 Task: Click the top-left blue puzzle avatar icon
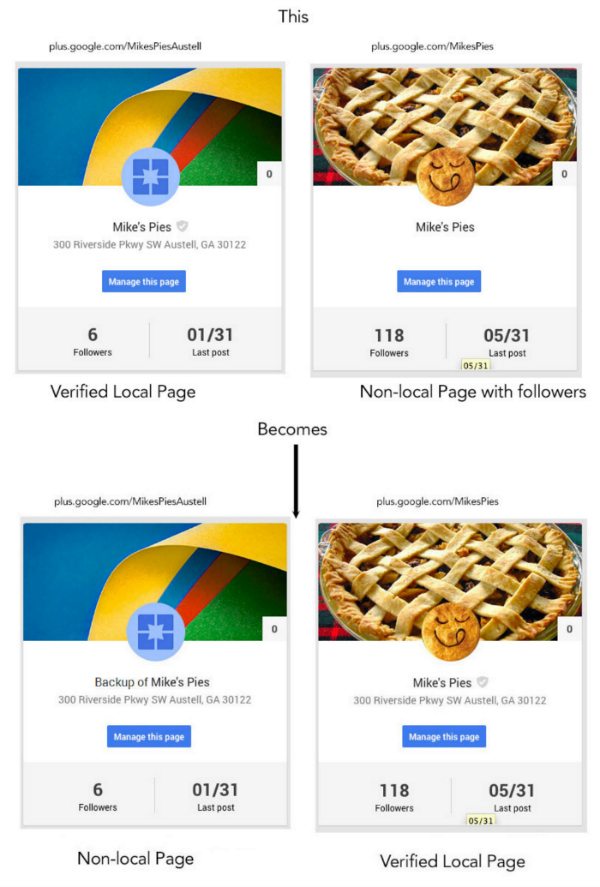coord(150,176)
